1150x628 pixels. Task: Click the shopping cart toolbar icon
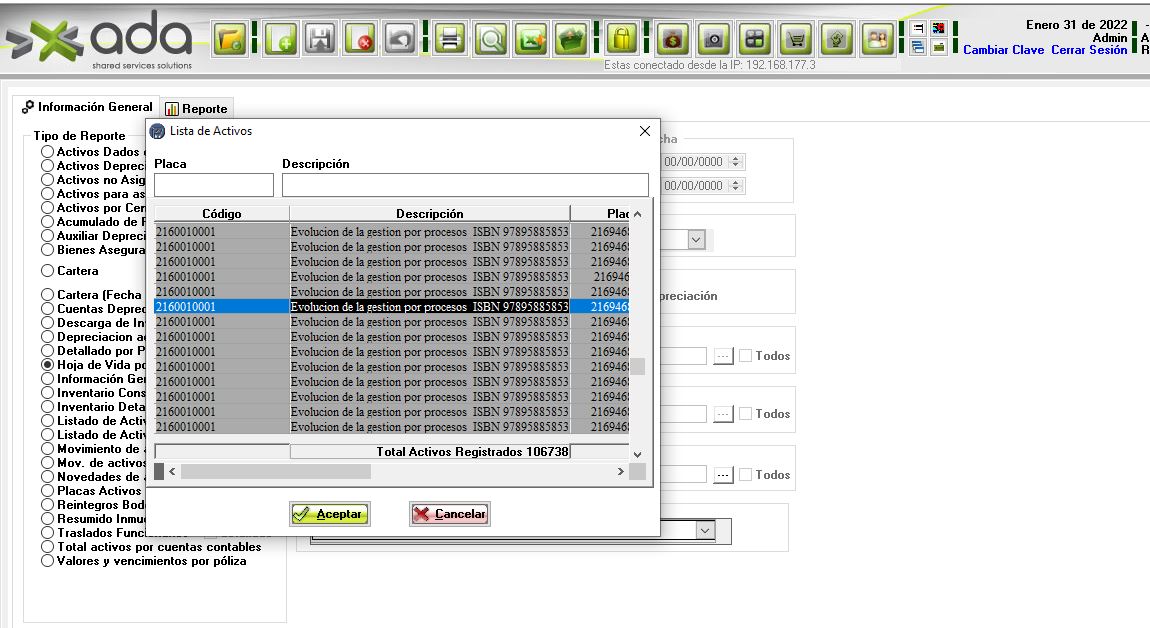click(x=796, y=40)
